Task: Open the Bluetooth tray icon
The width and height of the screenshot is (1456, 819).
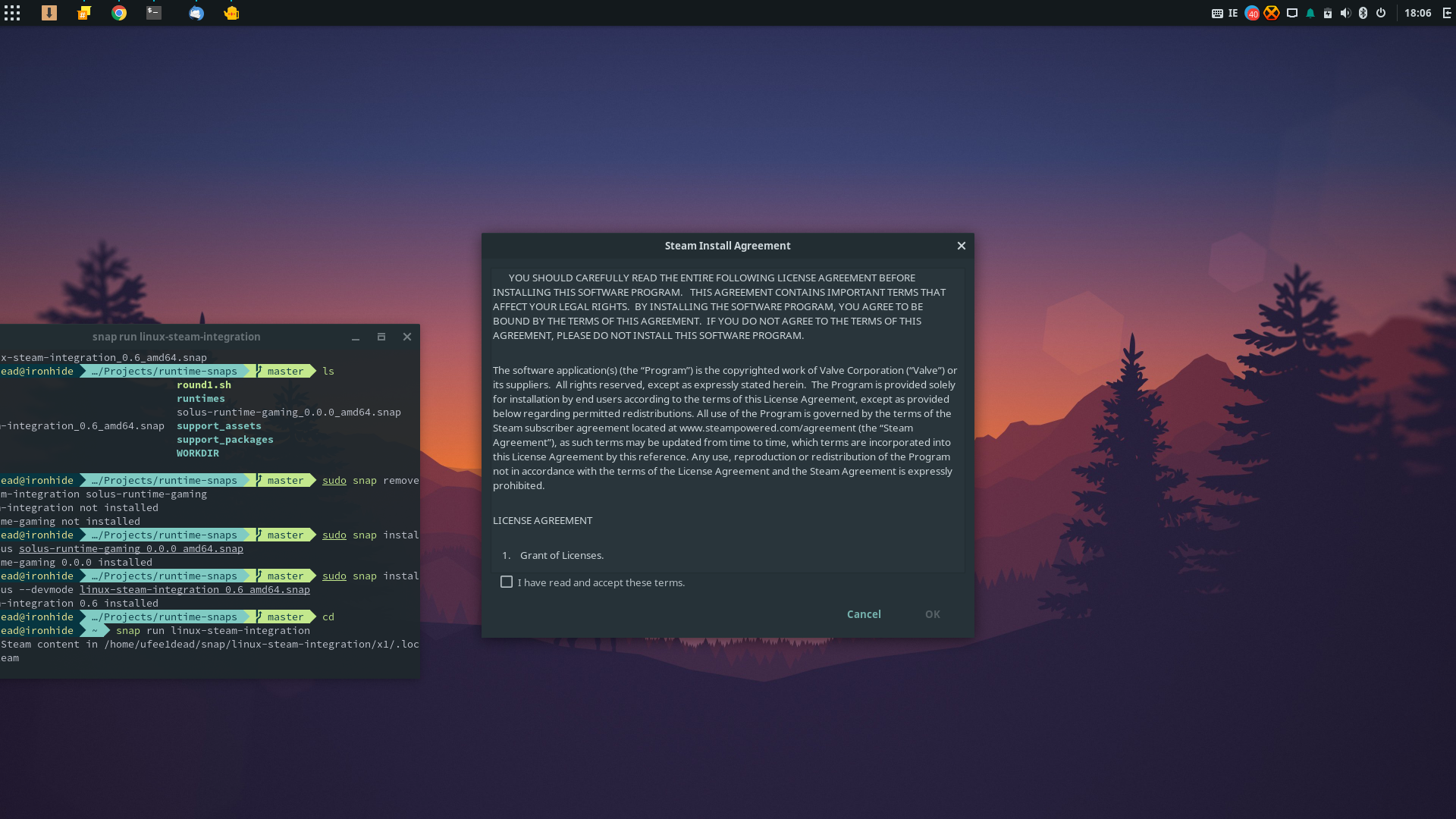Action: point(1363,13)
